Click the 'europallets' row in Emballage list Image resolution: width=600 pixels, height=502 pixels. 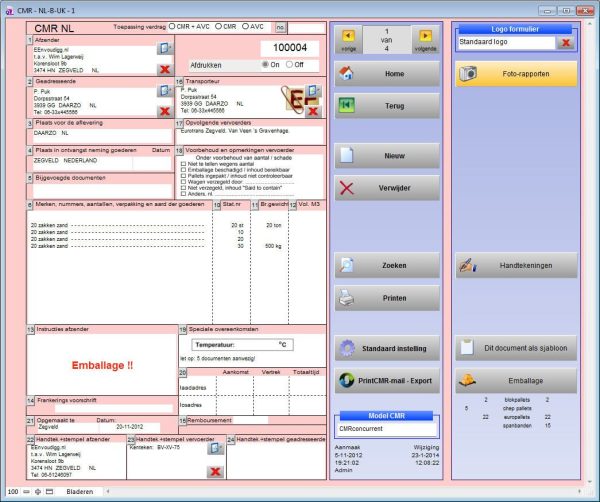point(517,417)
